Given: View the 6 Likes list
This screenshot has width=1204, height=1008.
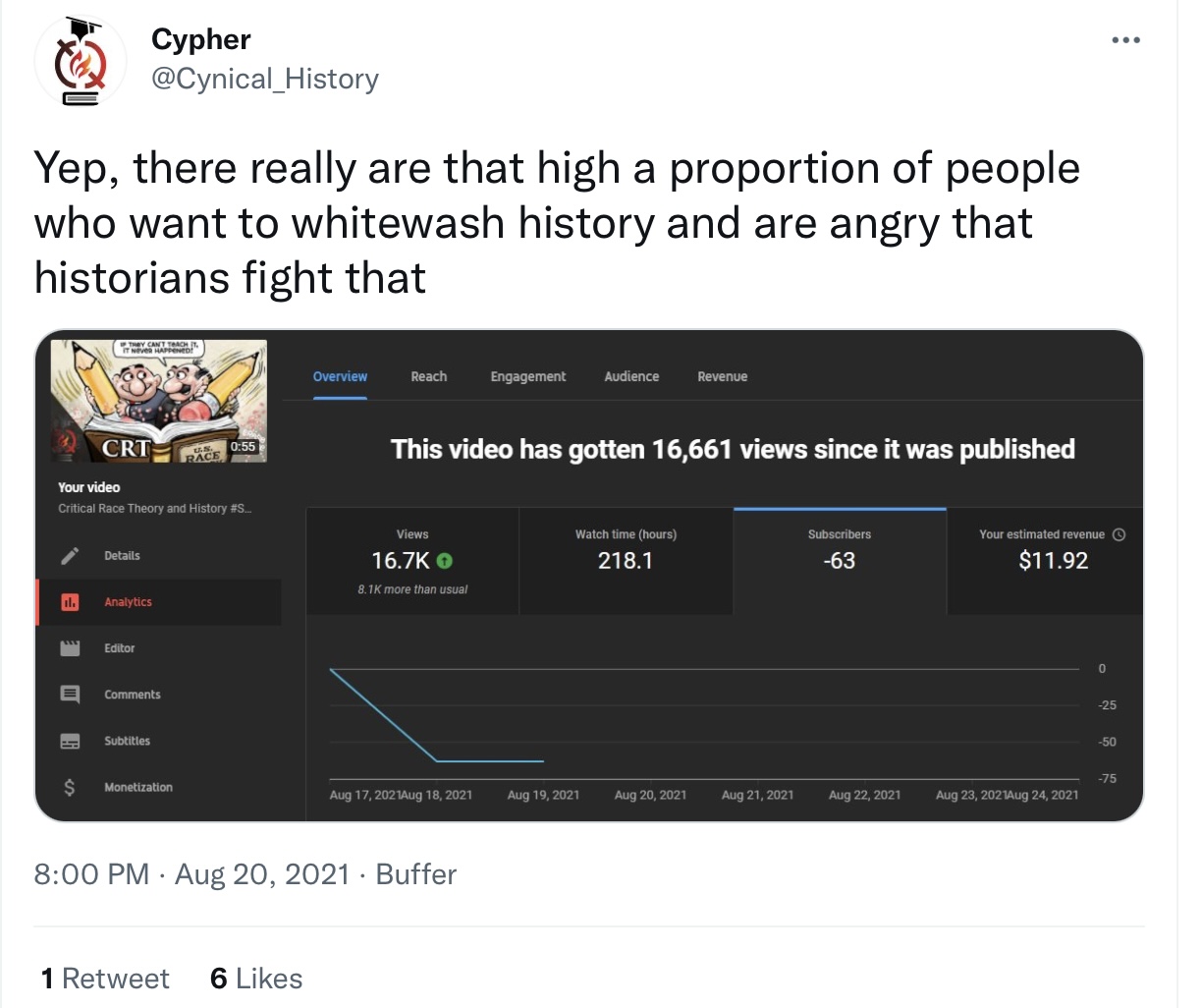Looking at the screenshot, I should point(256,979).
